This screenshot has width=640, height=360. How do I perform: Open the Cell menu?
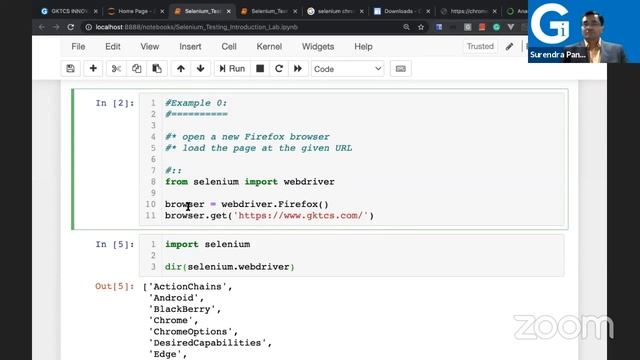tap(229, 47)
